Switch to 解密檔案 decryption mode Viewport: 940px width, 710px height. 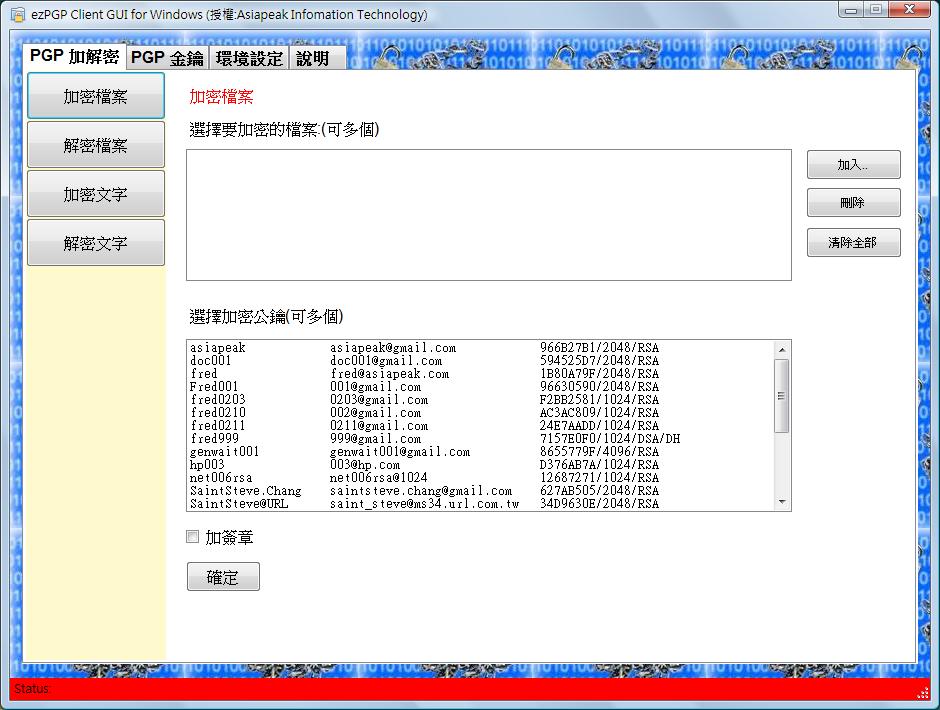95,144
